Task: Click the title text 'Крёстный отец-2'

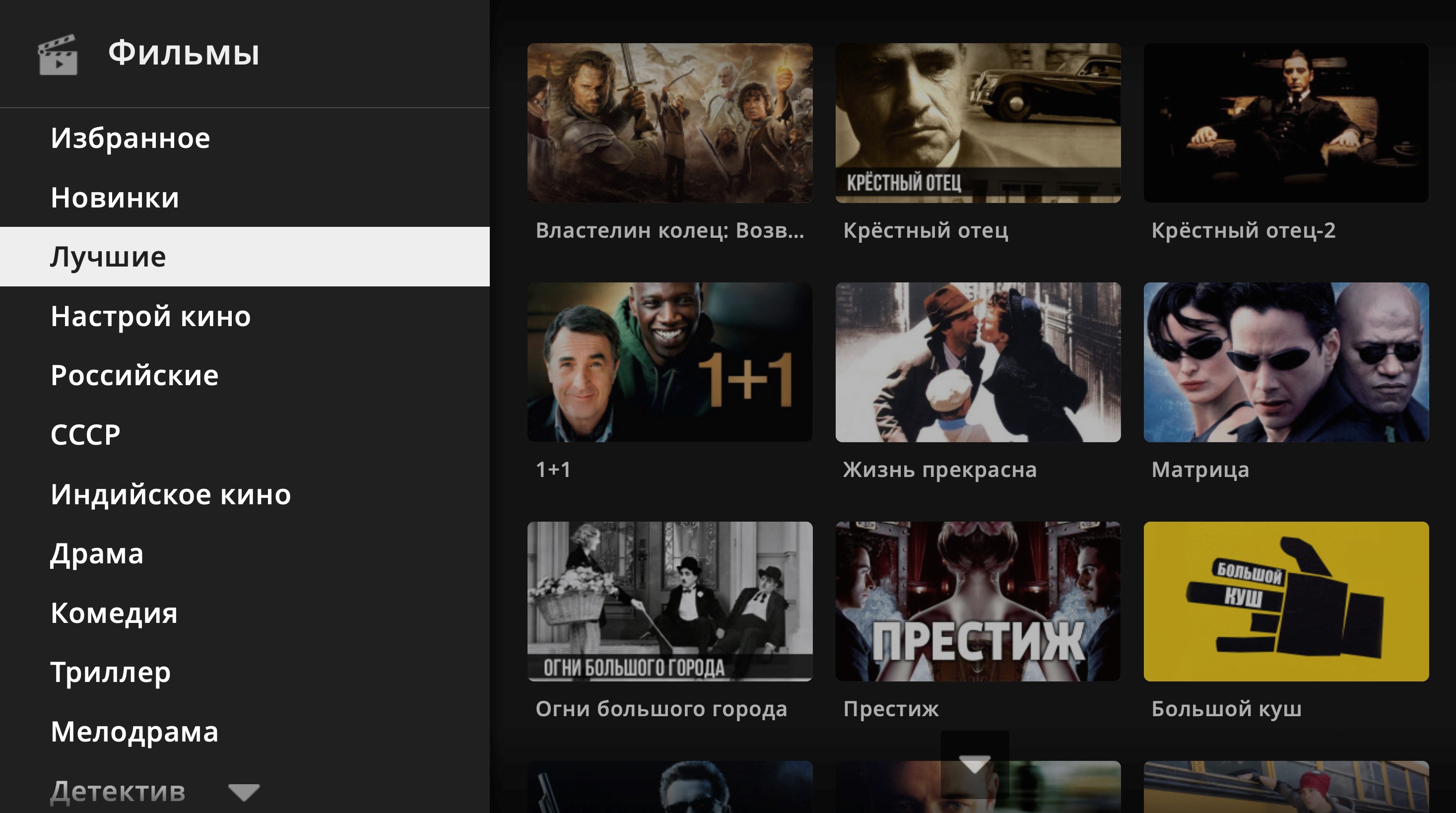Action: coord(1244,230)
